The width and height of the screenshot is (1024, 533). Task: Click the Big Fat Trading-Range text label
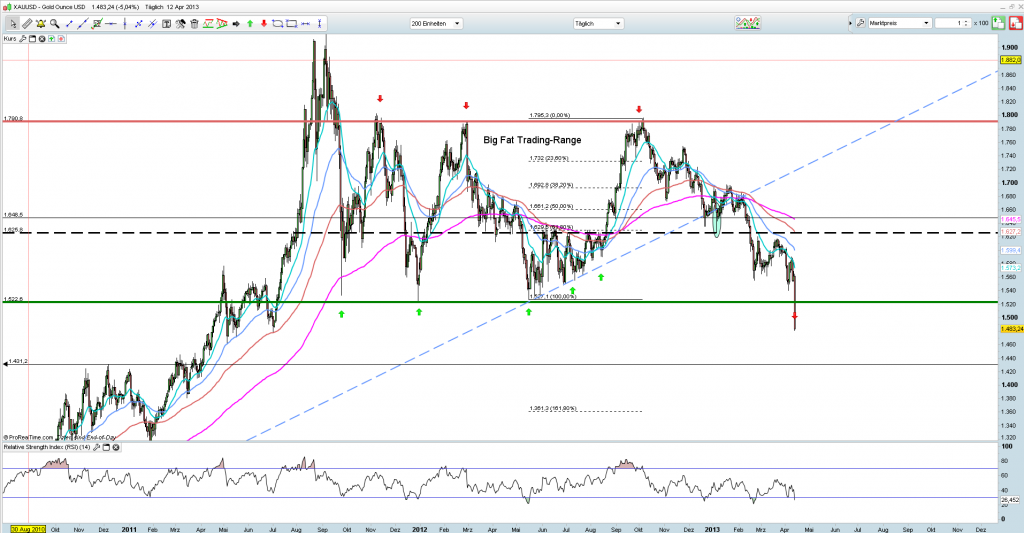tap(532, 140)
